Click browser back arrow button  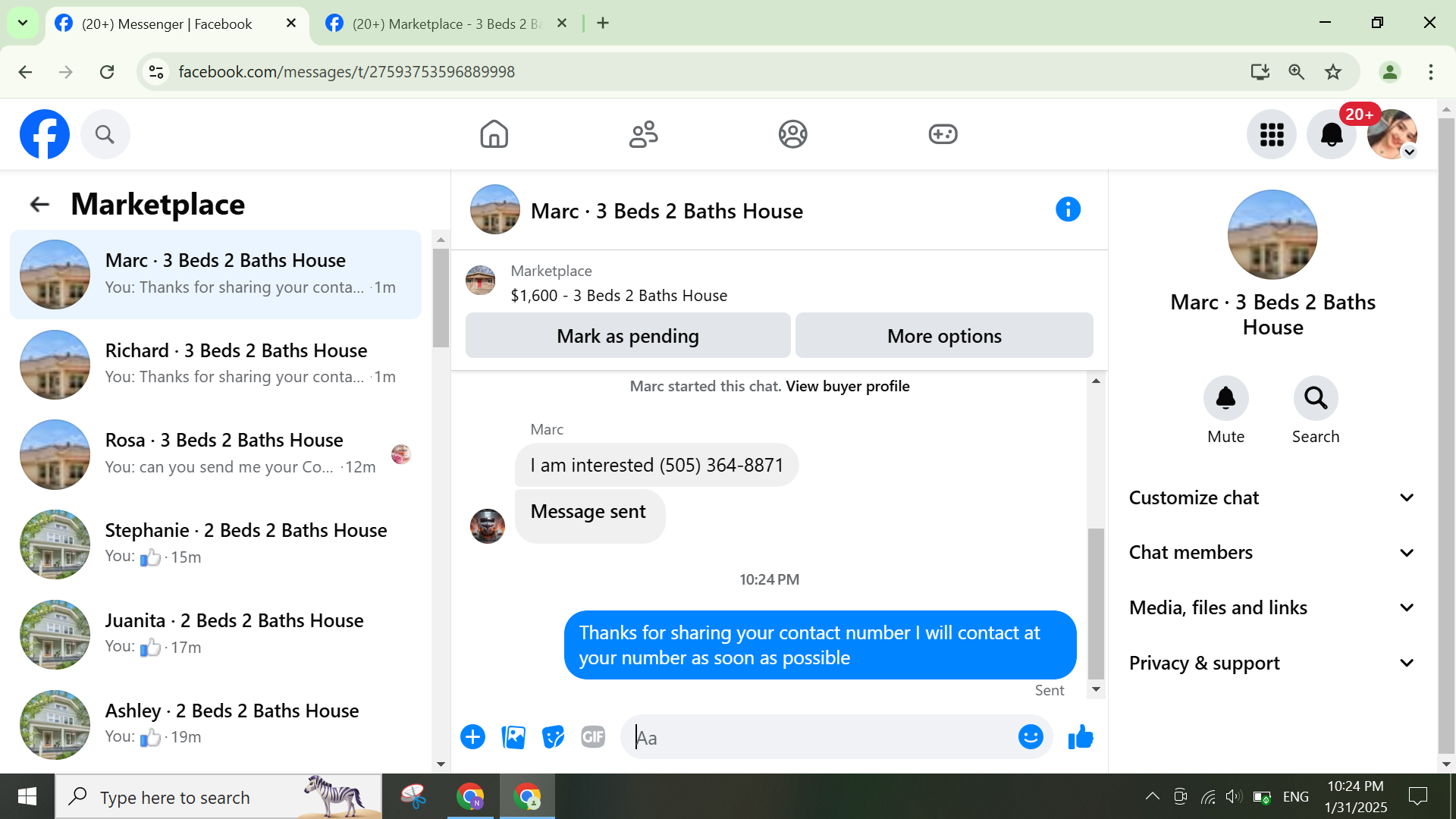(x=25, y=72)
